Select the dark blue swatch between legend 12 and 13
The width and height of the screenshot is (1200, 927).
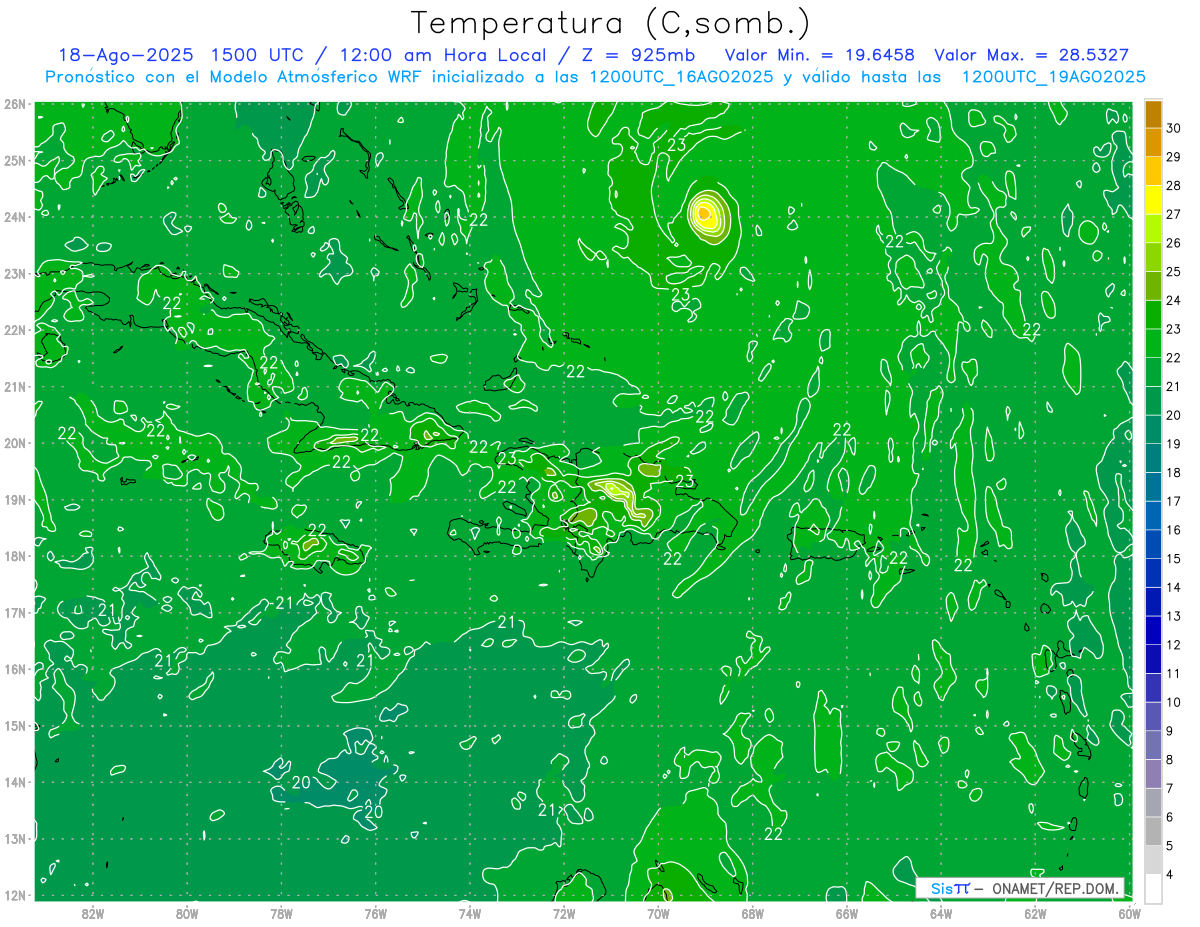1154,630
